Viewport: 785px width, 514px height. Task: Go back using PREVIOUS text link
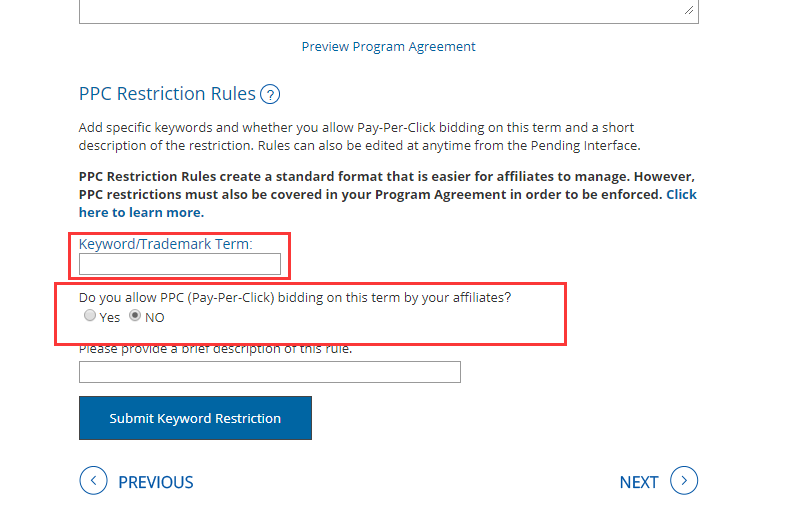pyautogui.click(x=156, y=482)
